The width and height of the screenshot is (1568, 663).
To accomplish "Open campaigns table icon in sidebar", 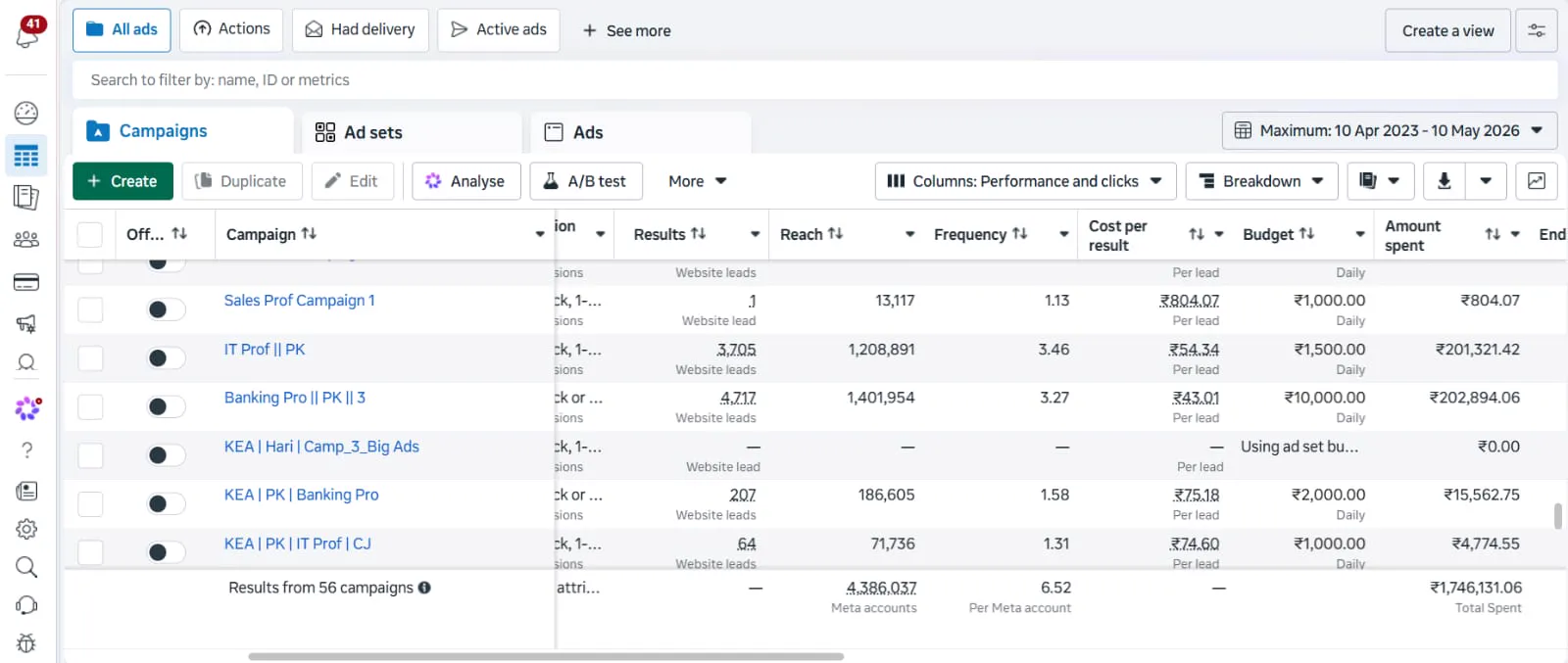I will [x=26, y=155].
